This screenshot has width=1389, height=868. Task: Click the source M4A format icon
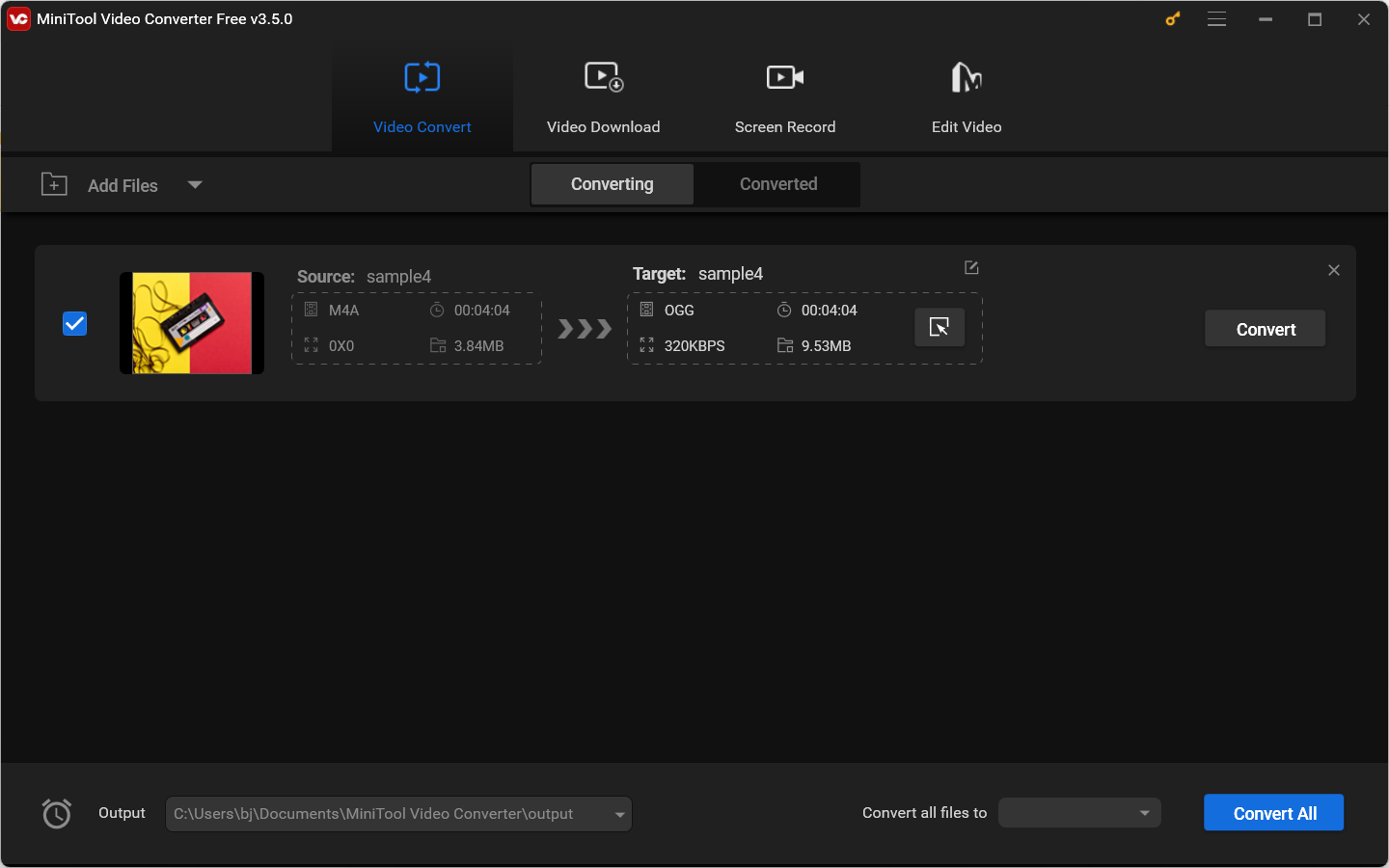tap(311, 310)
